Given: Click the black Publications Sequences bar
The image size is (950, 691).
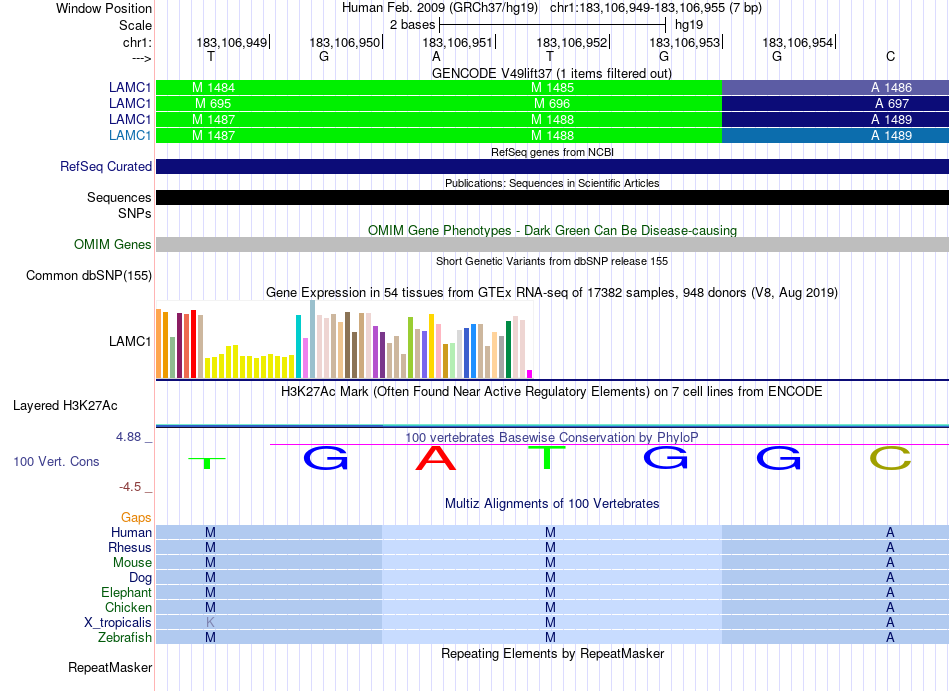Looking at the screenshot, I should (x=552, y=197).
